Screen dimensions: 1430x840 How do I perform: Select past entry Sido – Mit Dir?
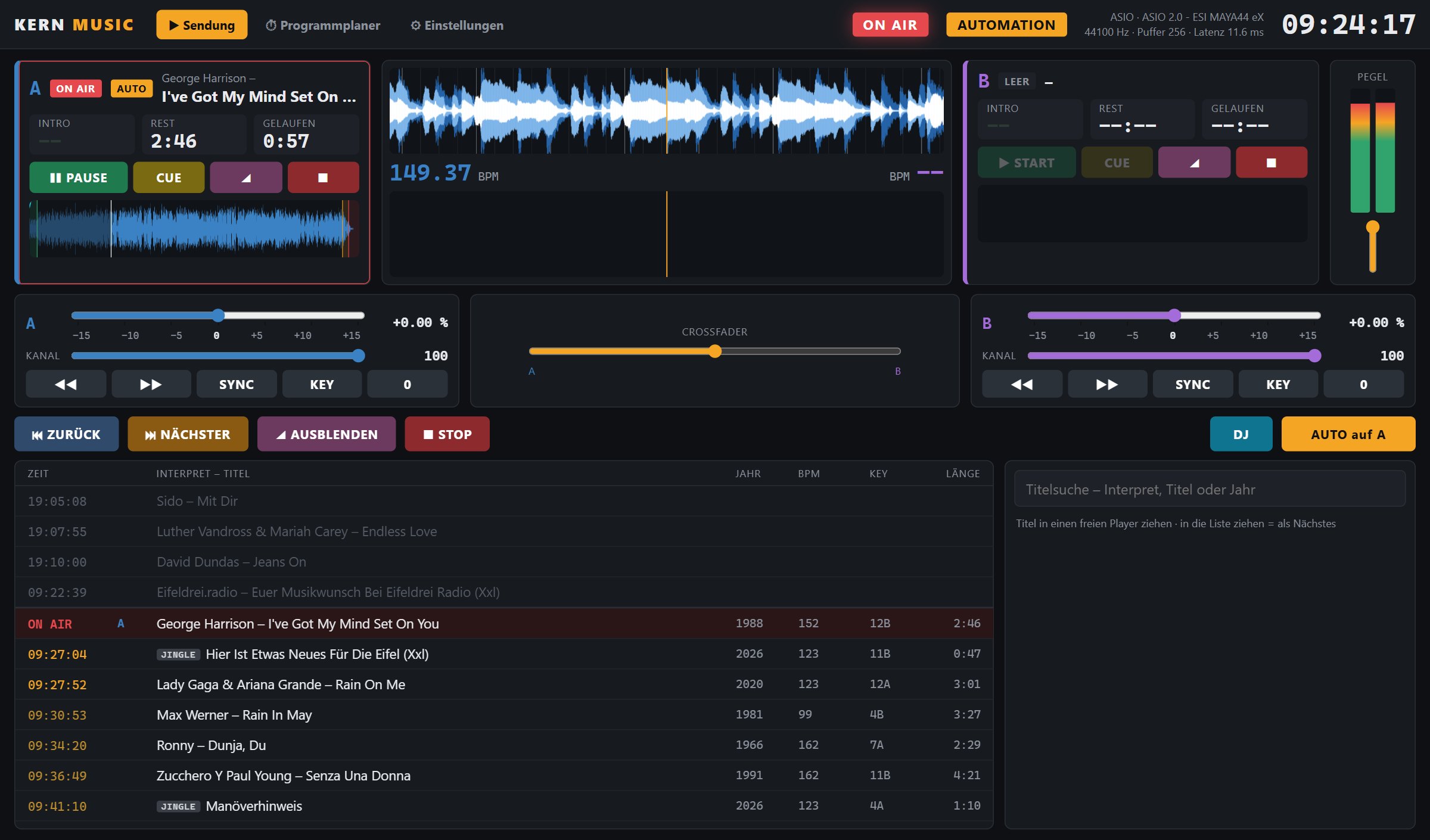pyautogui.click(x=504, y=501)
